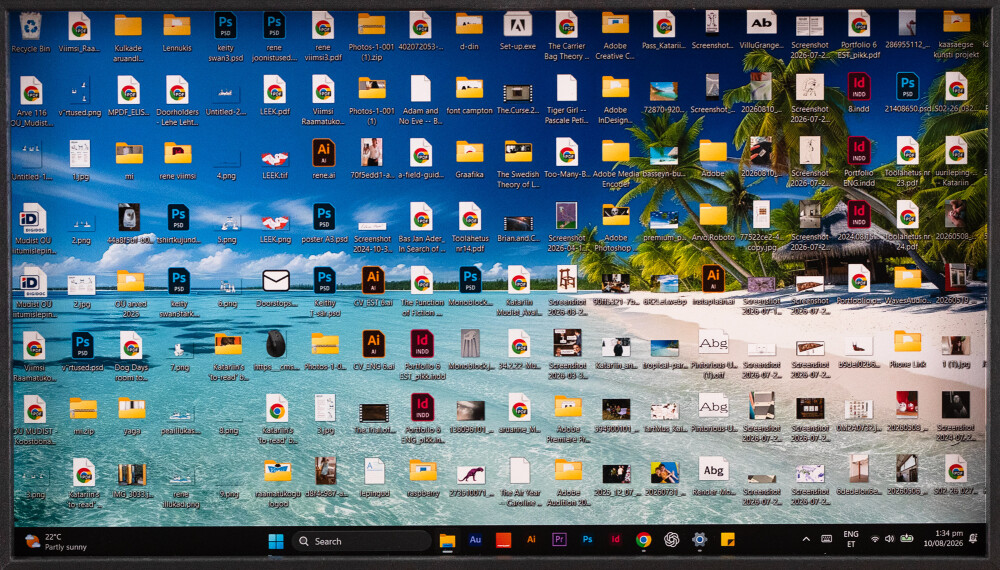Screen dimensions: 1000x570
Task: Open rene.ai Illustrator file
Action: [x=323, y=153]
